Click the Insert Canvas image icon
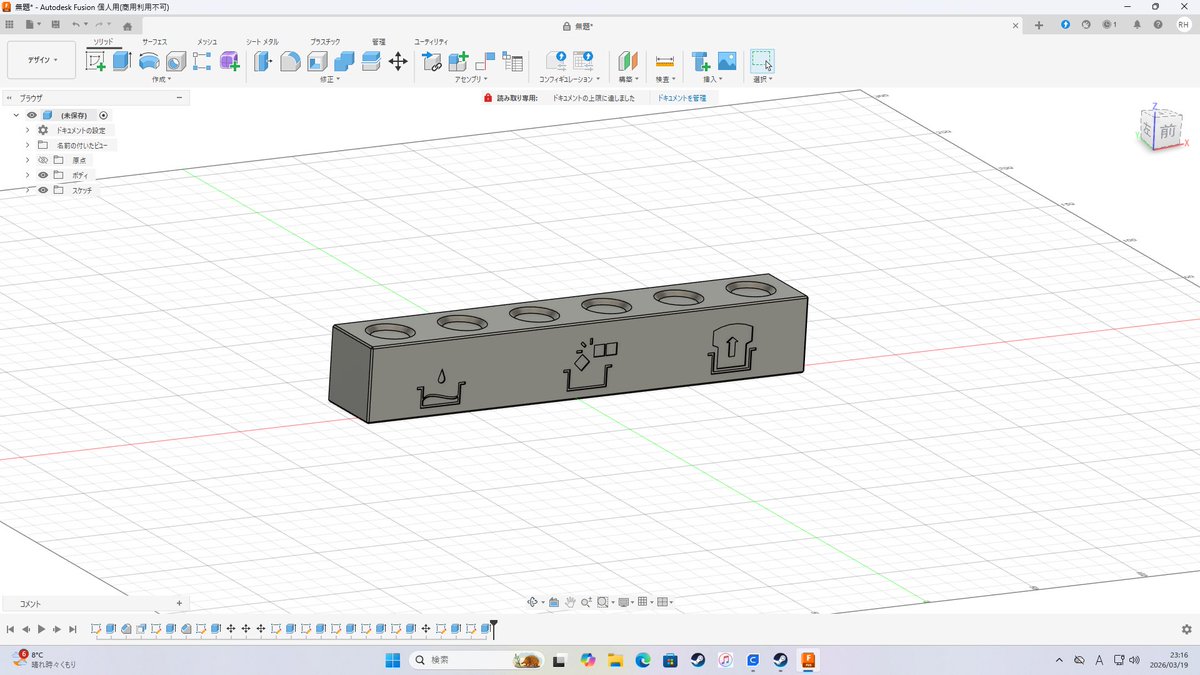 [x=727, y=61]
